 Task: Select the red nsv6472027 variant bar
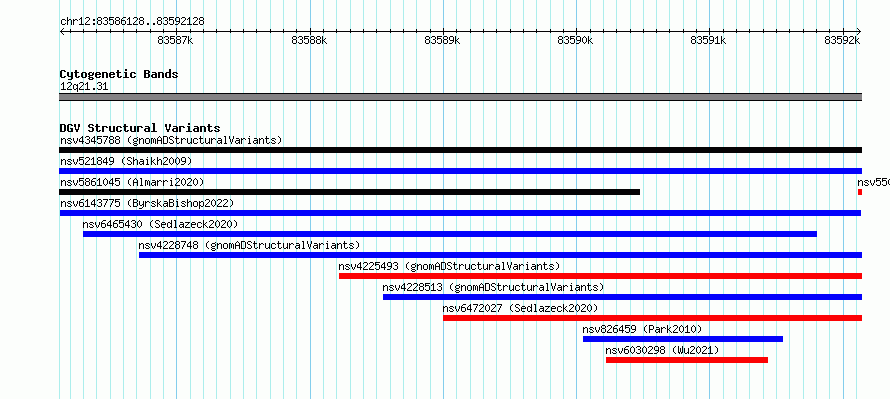(653, 318)
